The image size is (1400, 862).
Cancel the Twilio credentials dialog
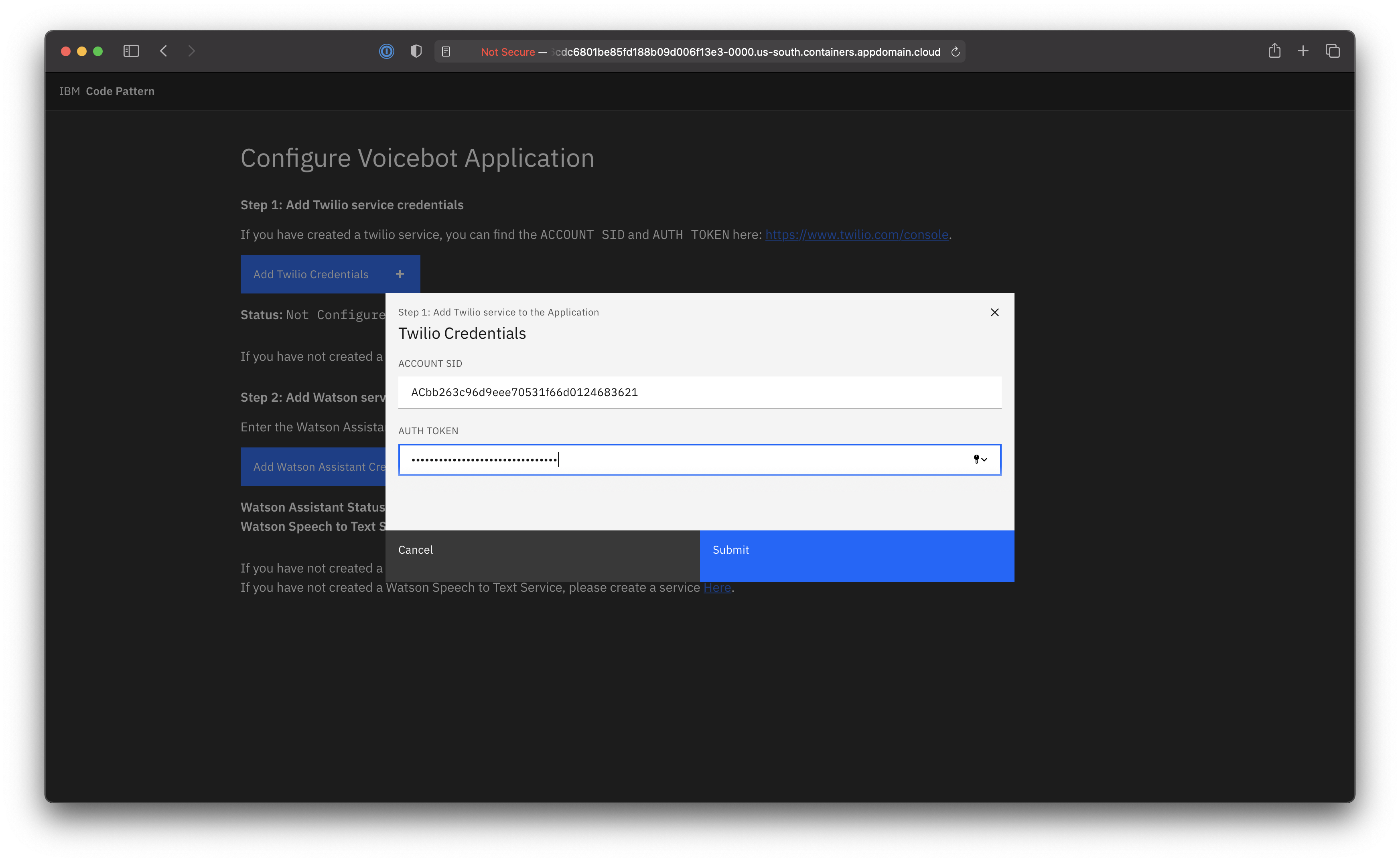542,556
